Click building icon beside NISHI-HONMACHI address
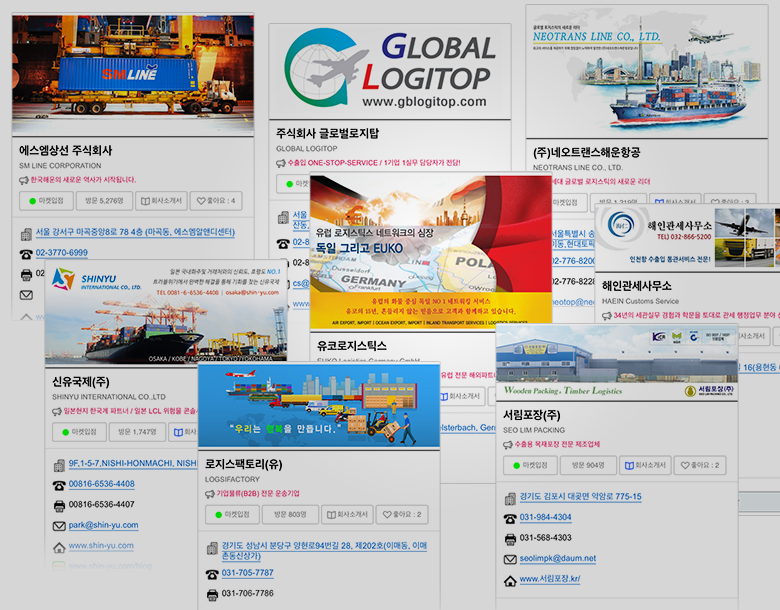The width and height of the screenshot is (780, 610). click(59, 465)
